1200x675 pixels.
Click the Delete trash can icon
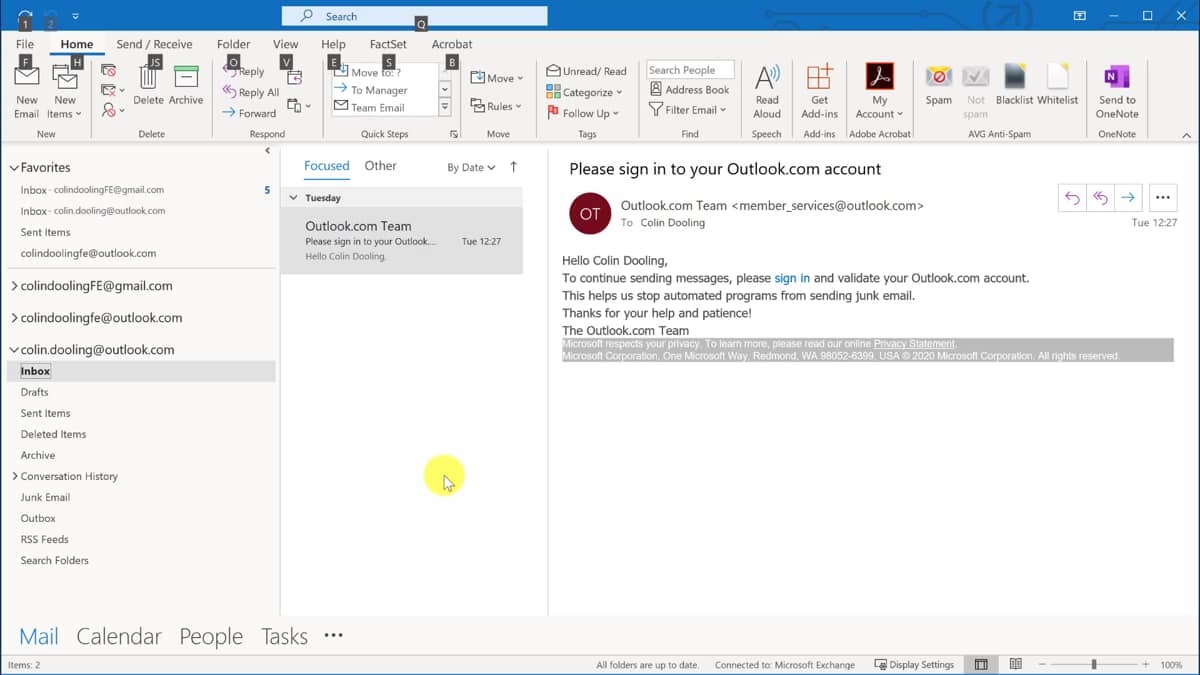click(x=148, y=78)
